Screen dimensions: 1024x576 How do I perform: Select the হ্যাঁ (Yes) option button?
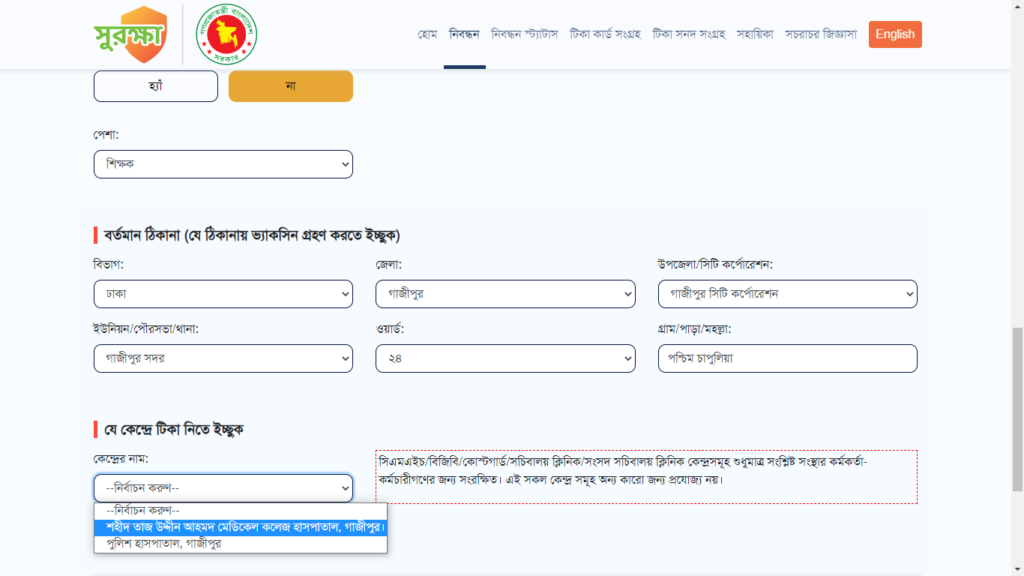point(155,86)
